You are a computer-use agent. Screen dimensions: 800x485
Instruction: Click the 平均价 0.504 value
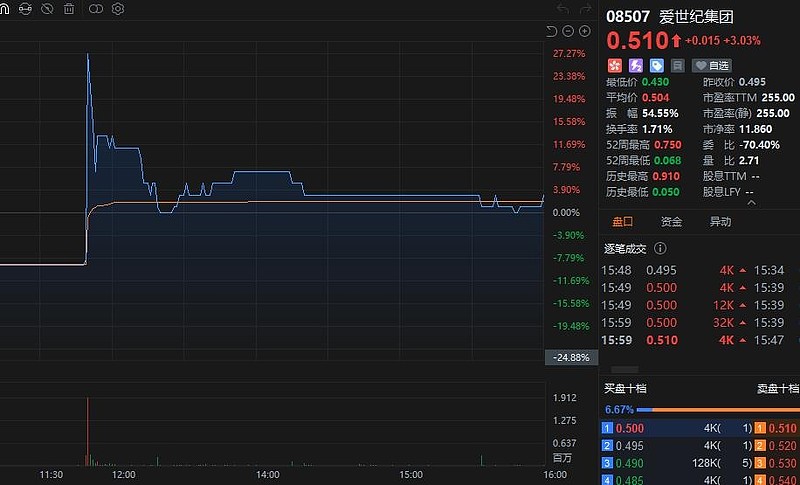click(655, 98)
